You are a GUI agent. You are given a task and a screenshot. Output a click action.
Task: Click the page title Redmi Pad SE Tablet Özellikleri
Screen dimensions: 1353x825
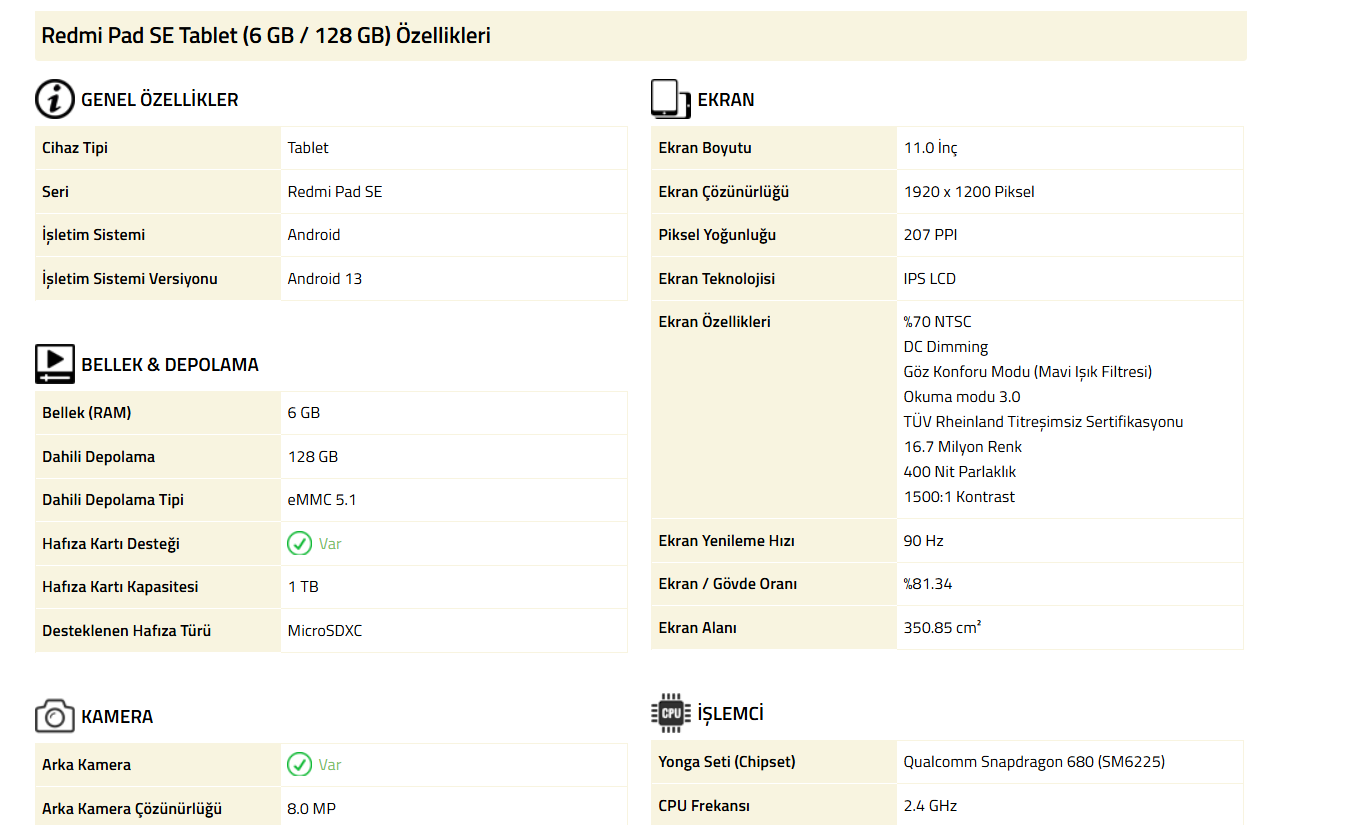click(266, 36)
